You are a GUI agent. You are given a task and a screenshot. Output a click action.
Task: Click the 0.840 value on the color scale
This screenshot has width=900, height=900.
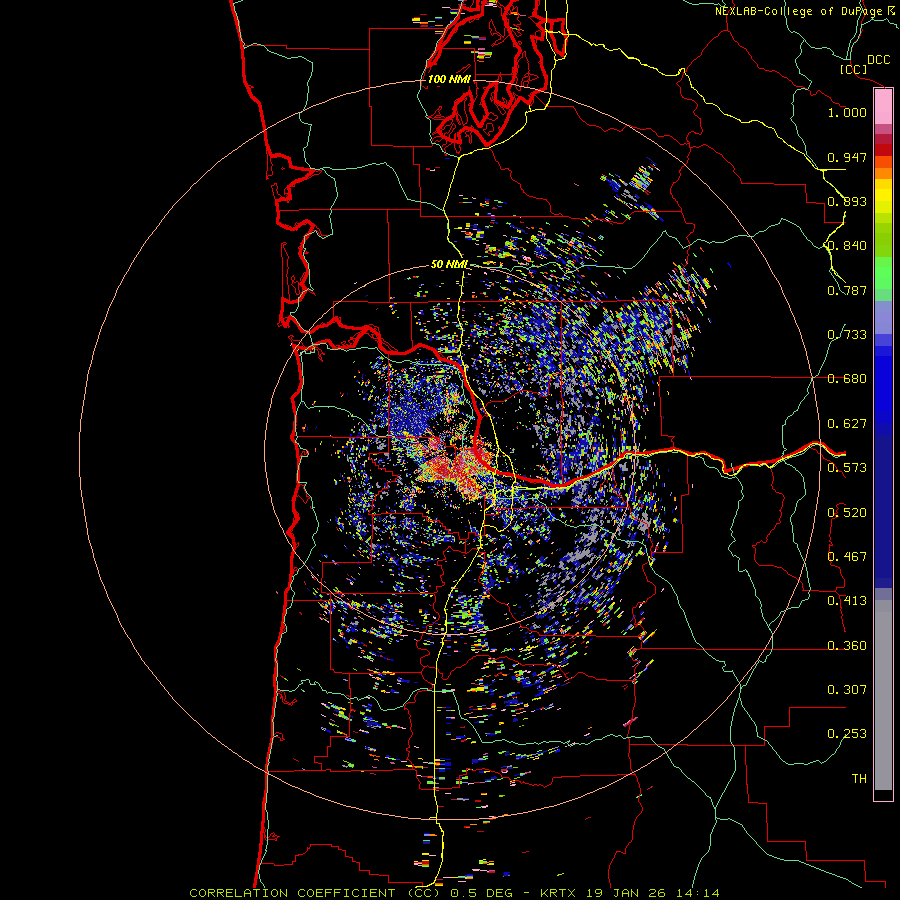(847, 246)
